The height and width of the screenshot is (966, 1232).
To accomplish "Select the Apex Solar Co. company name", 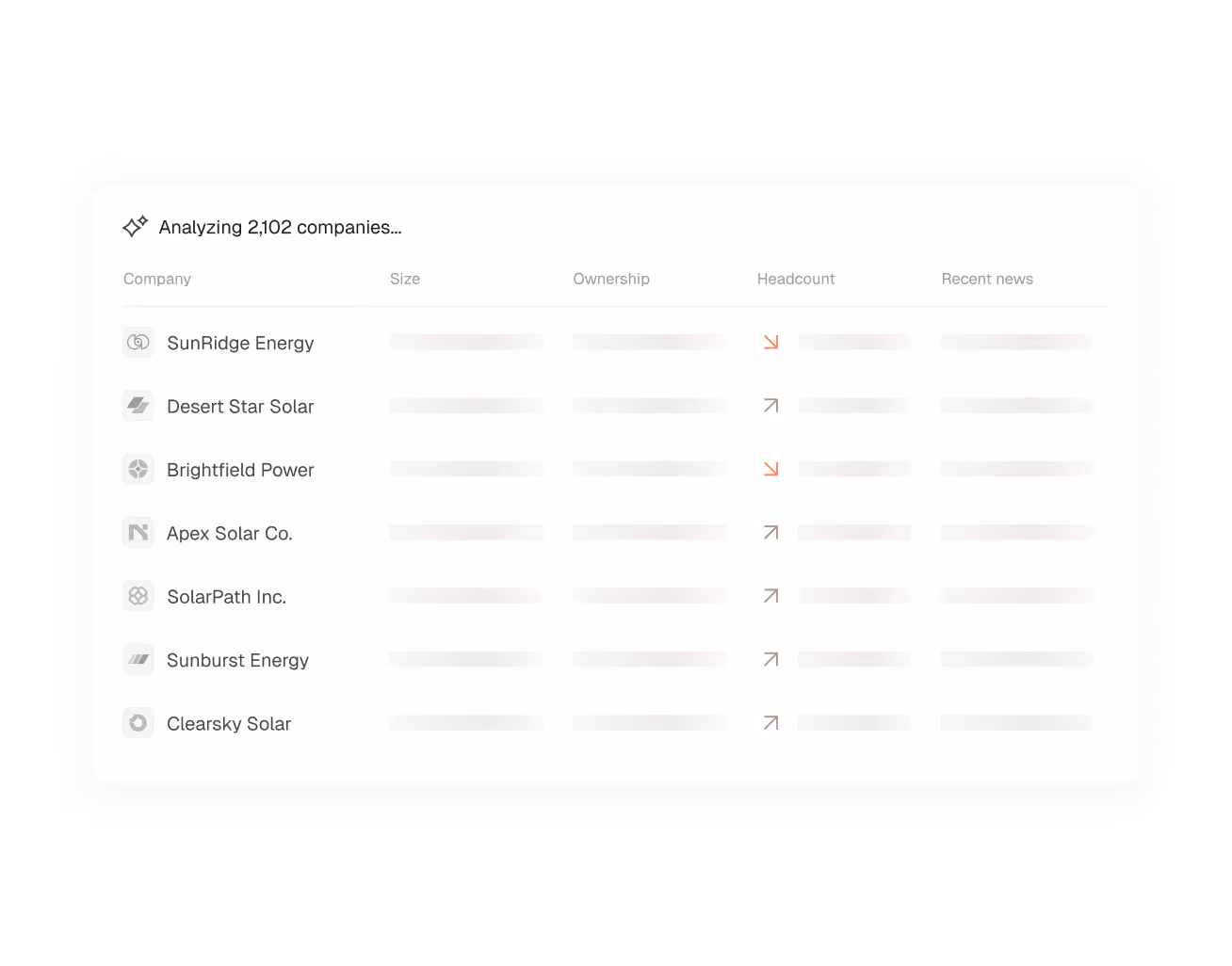I will [230, 534].
